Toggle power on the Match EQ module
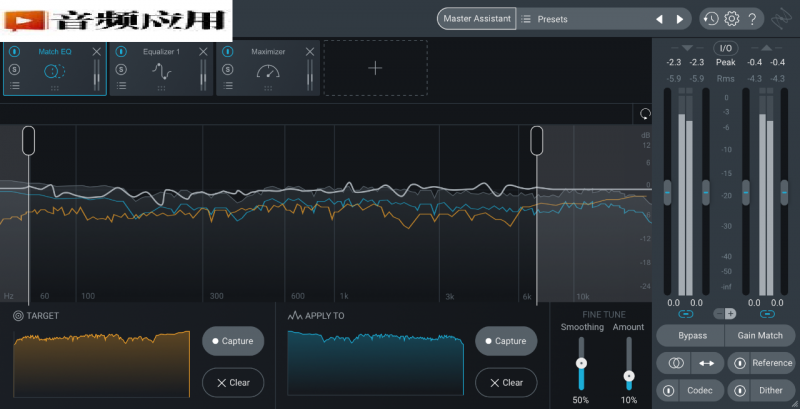 pyautogui.click(x=15, y=52)
